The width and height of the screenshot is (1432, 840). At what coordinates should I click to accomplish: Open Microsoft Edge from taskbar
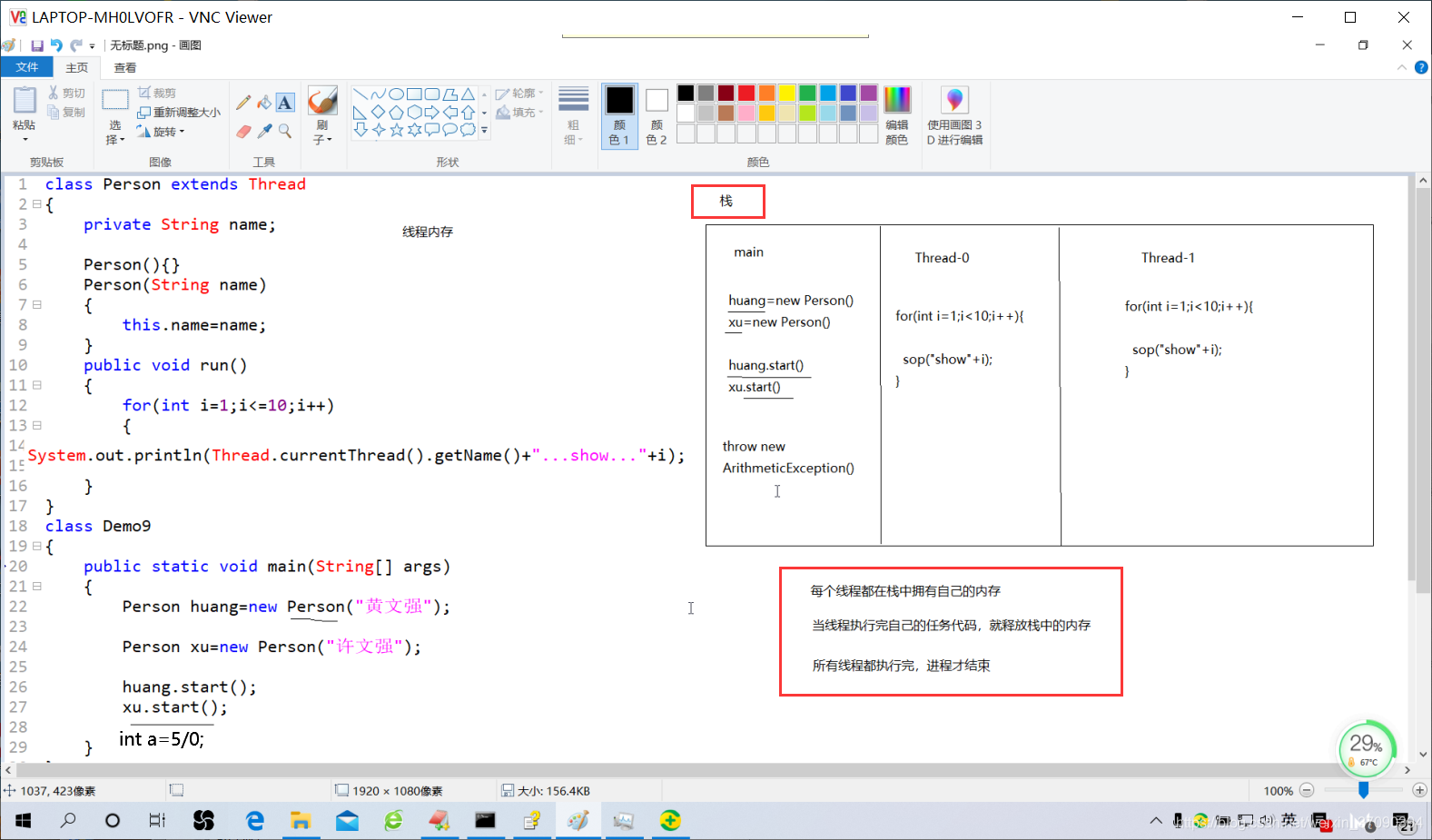pos(255,821)
